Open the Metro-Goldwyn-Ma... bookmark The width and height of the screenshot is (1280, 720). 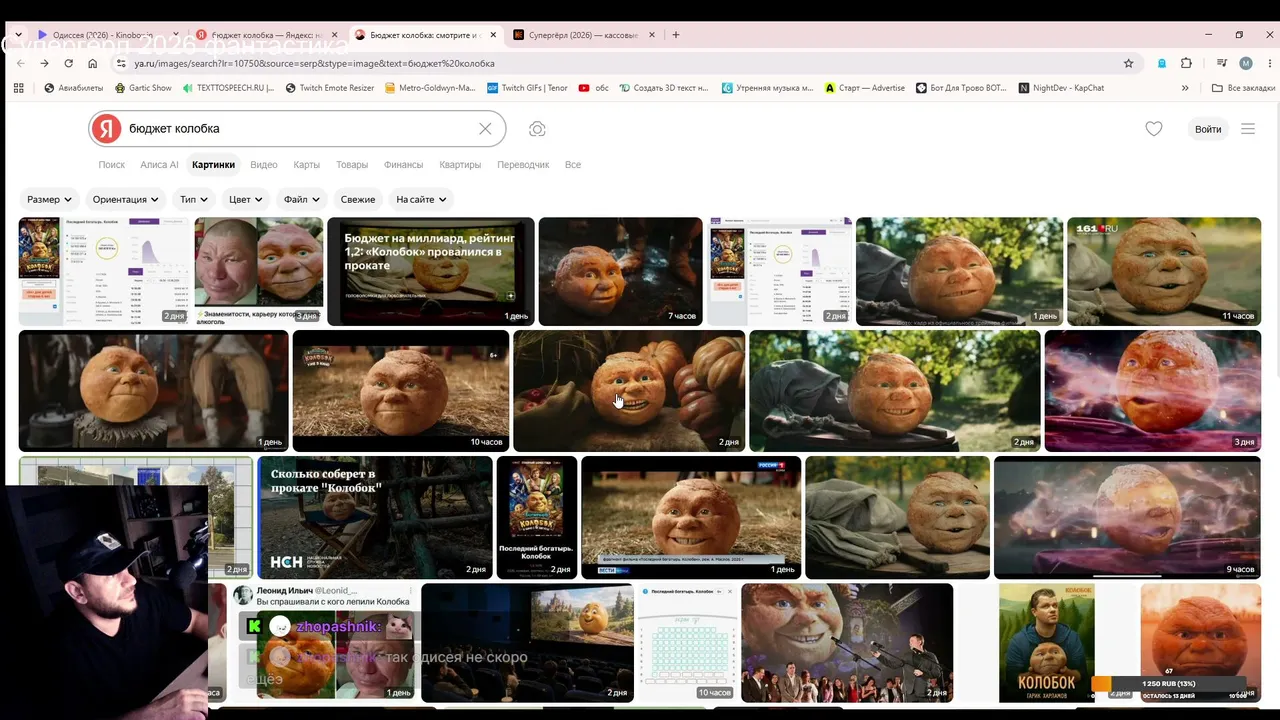click(x=430, y=88)
